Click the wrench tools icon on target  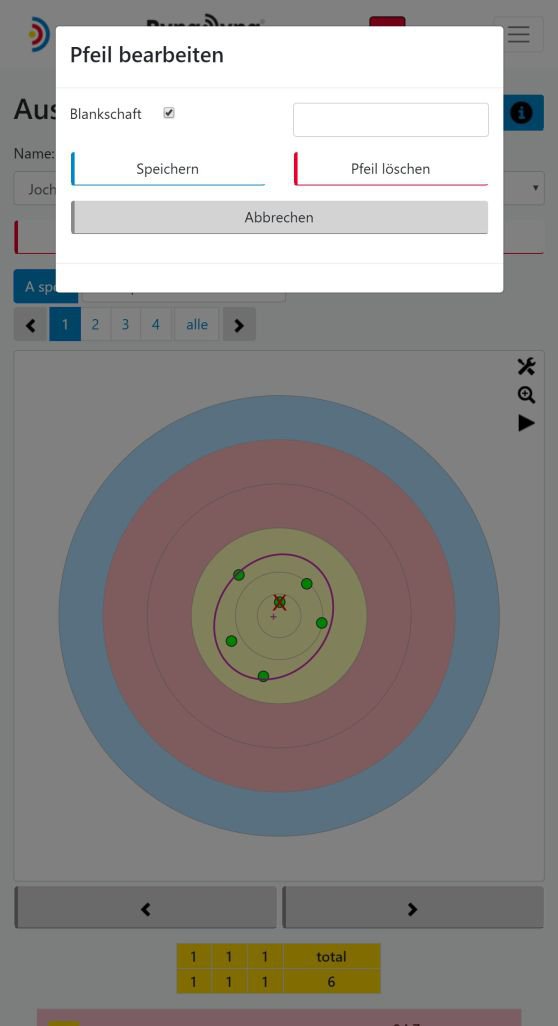coord(526,366)
